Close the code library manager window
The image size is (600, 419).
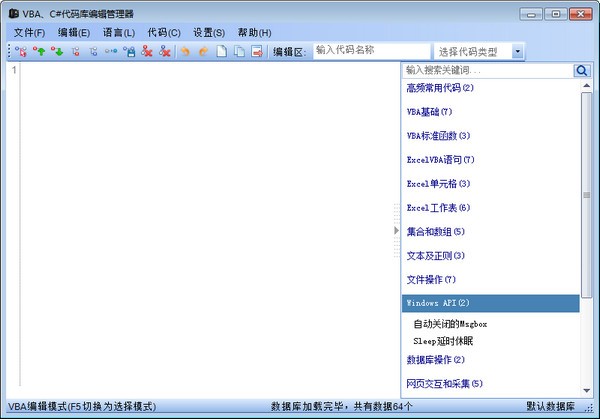[x=580, y=14]
